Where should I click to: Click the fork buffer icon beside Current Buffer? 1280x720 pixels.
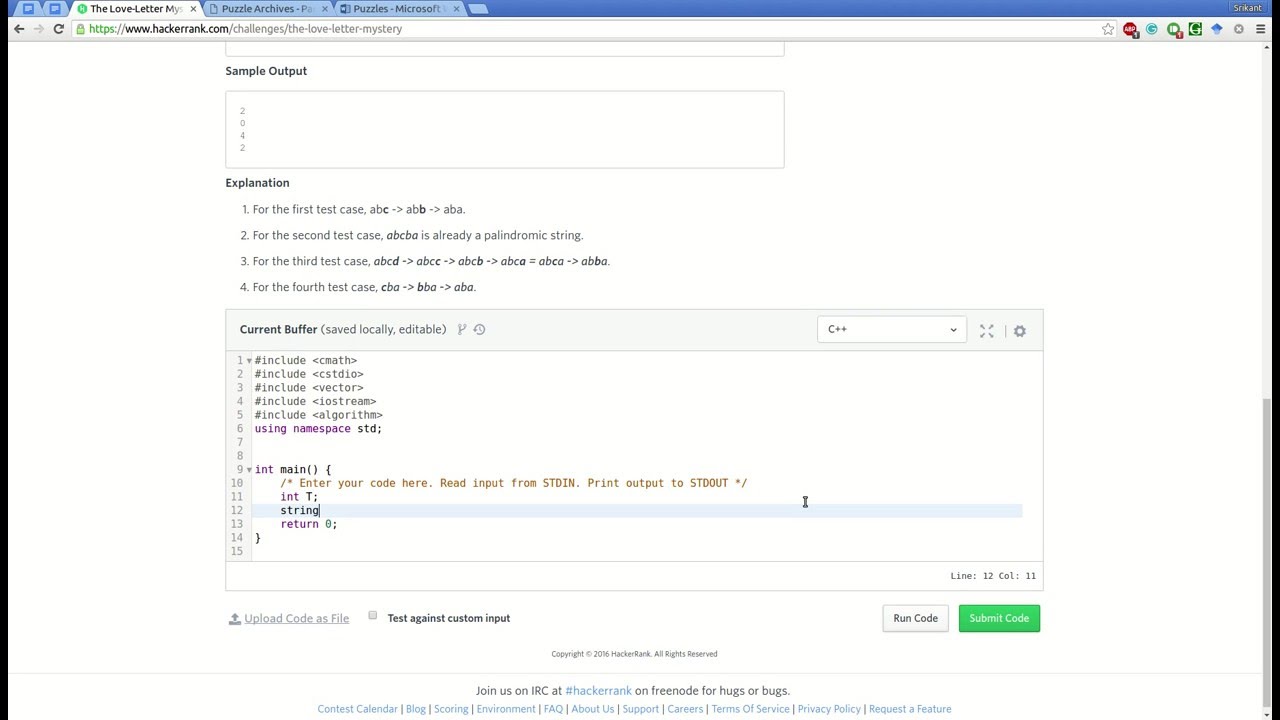(462, 329)
